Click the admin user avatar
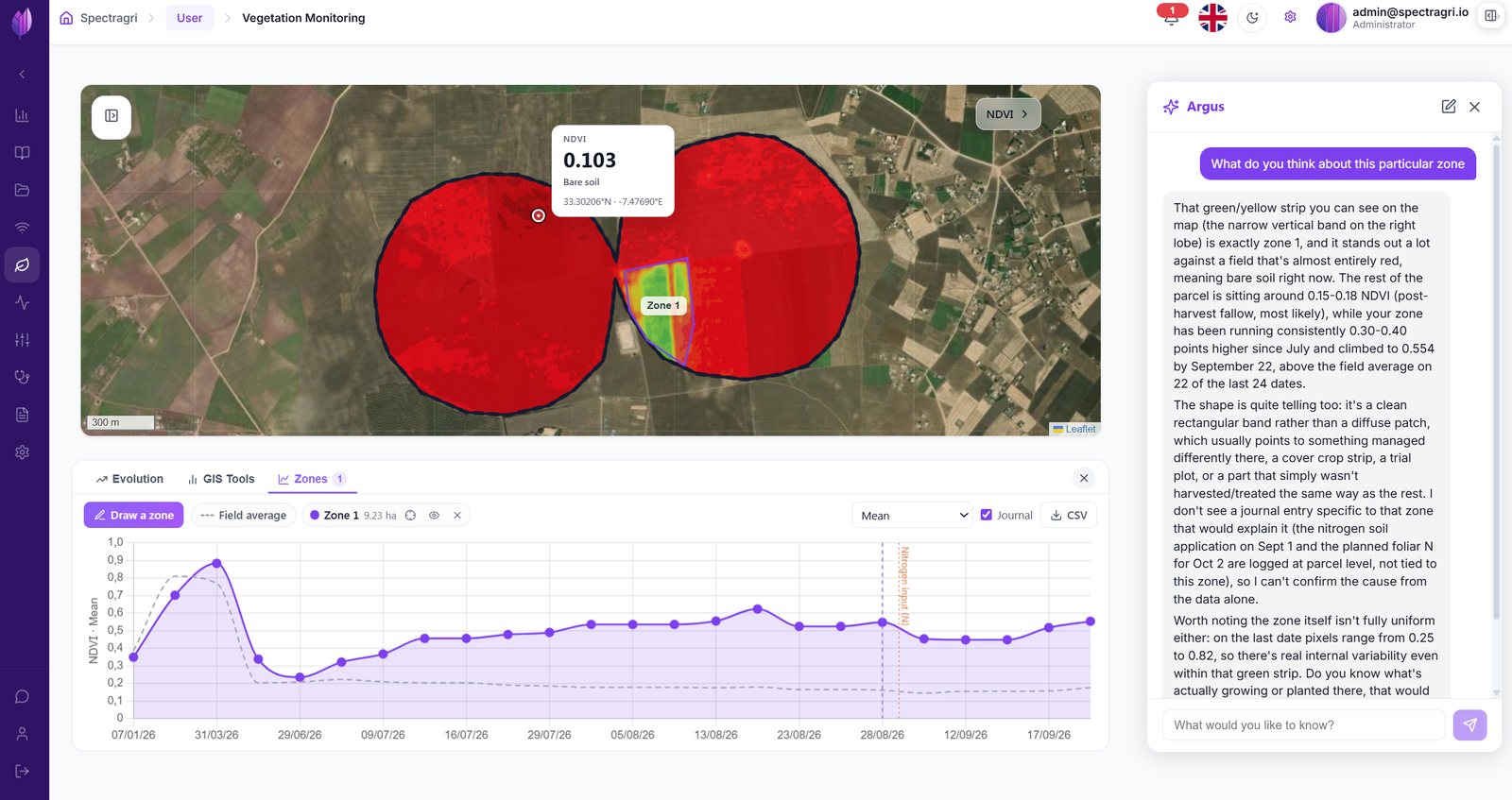The image size is (1512, 800). [1331, 18]
